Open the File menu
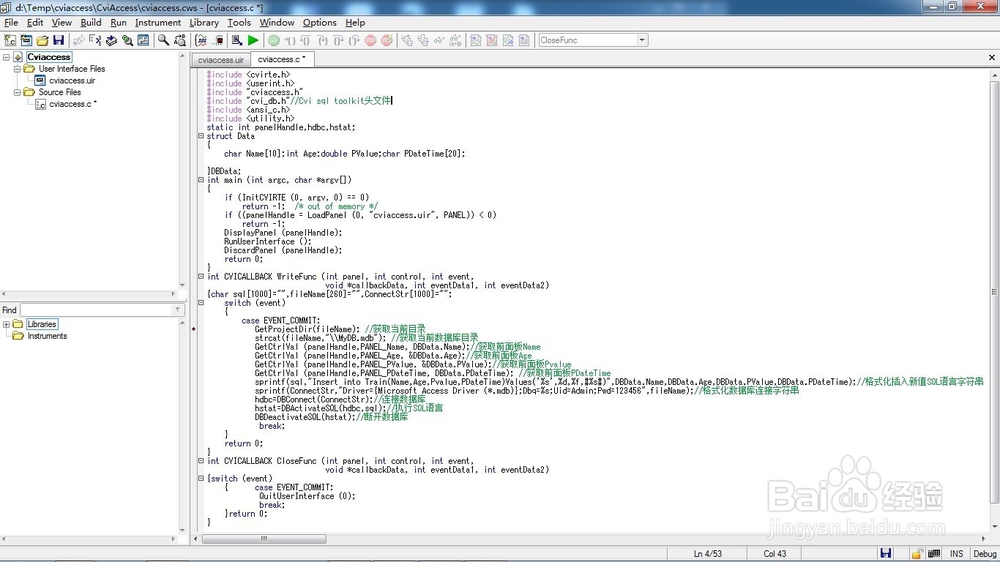 click(x=11, y=22)
